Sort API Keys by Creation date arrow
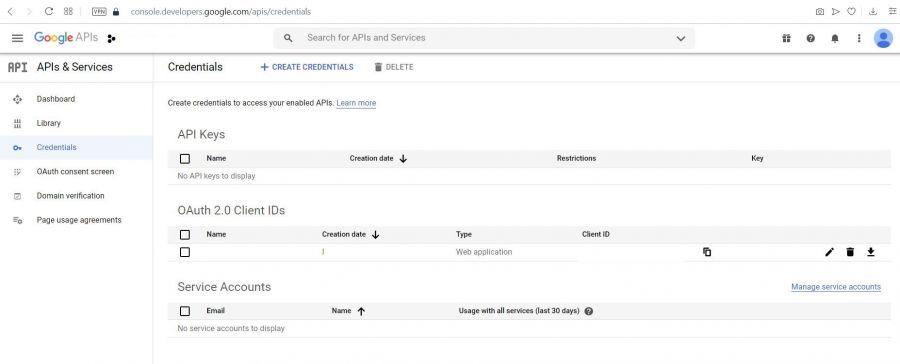 coord(403,158)
